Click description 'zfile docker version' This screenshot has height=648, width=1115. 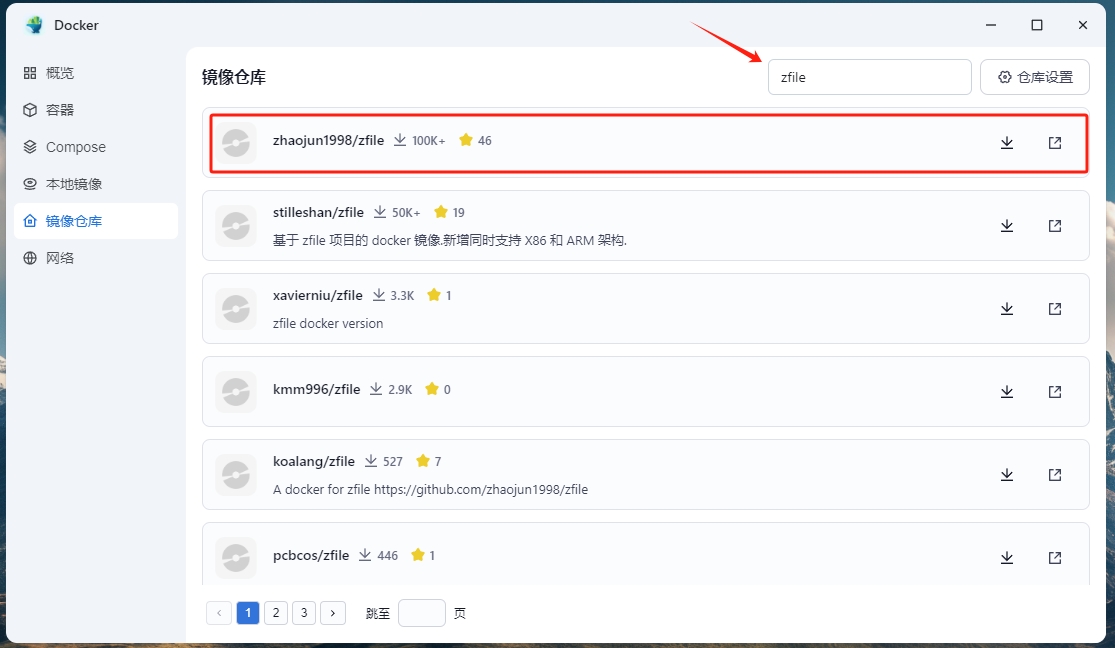tap(328, 324)
